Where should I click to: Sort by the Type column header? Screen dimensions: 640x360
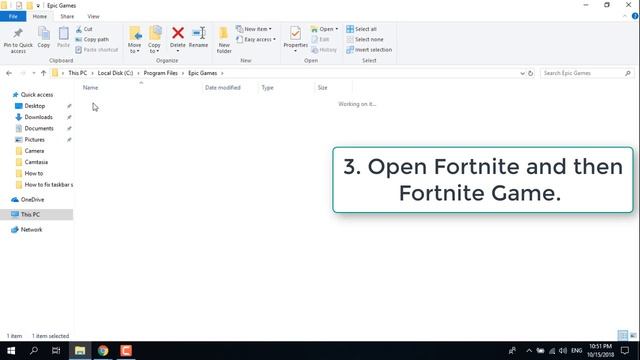[x=268, y=87]
